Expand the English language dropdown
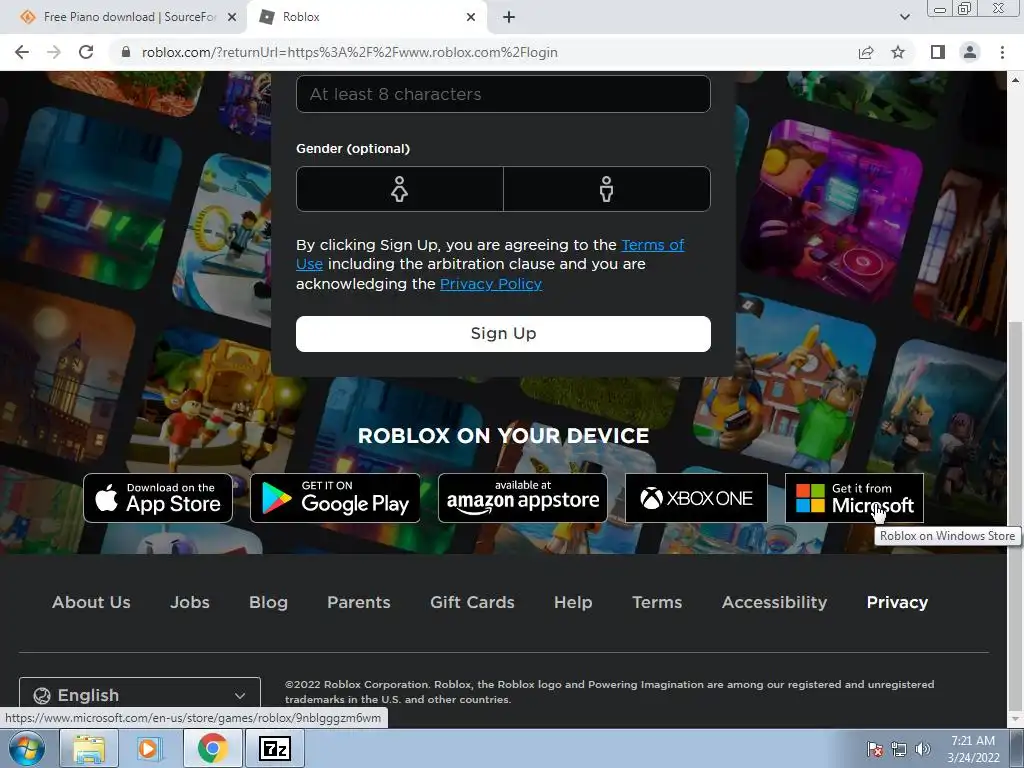The image size is (1024, 768). 140,695
